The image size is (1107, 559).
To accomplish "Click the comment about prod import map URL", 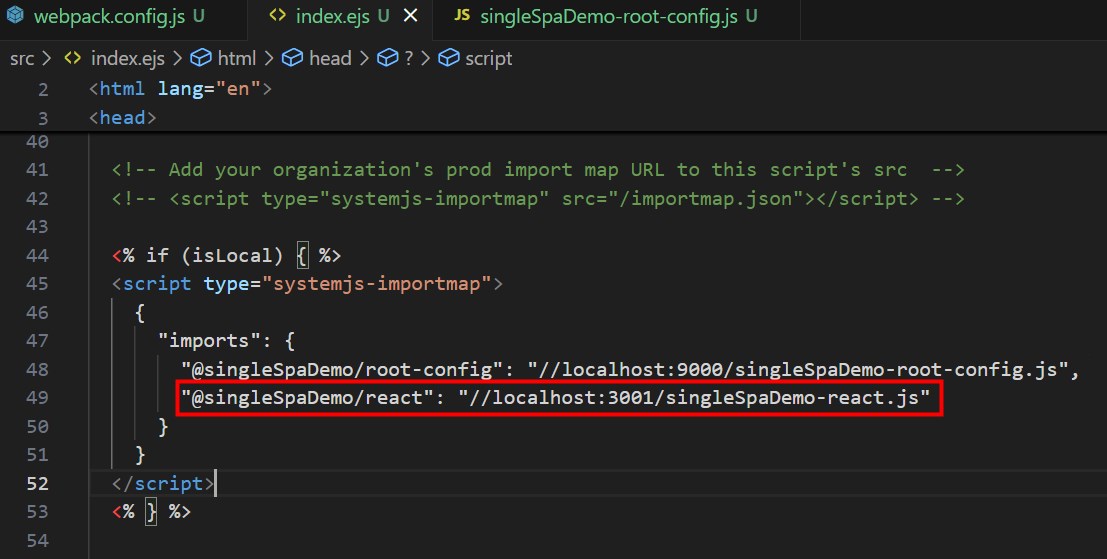I will [538, 170].
